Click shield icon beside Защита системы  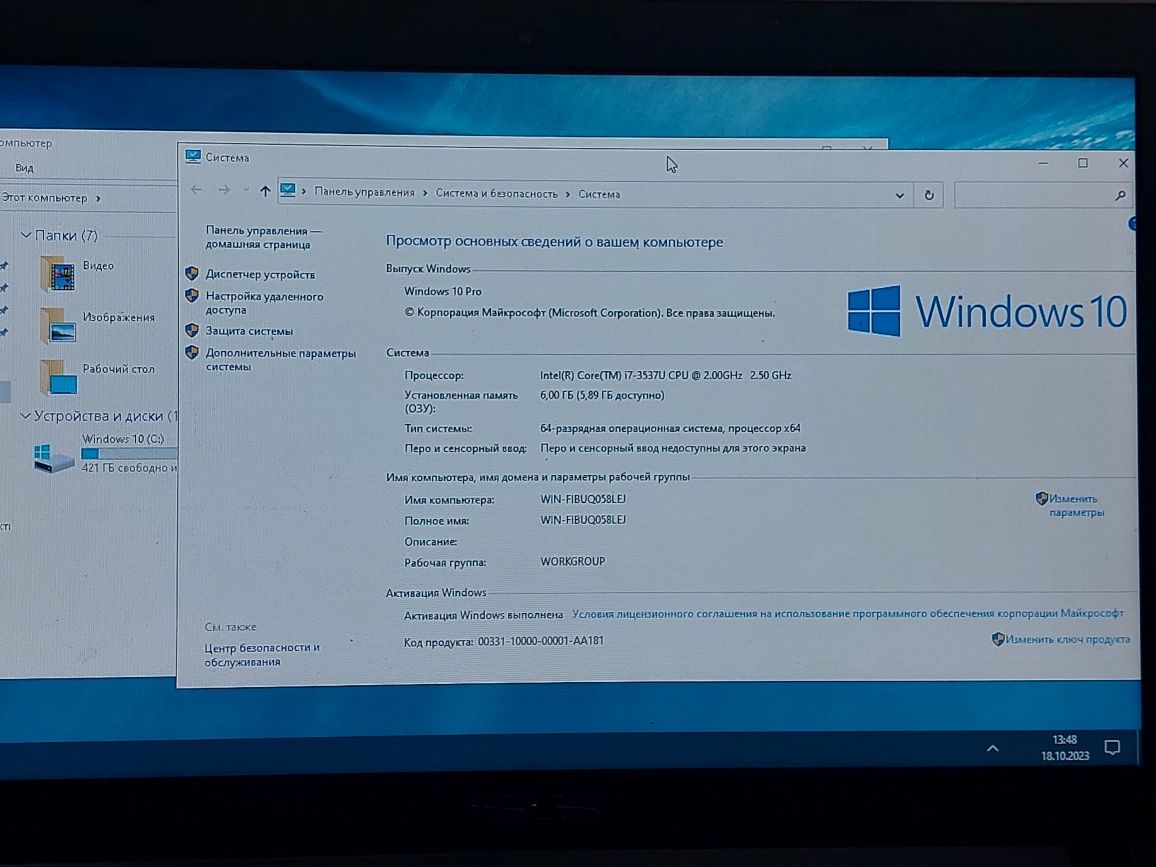pyautogui.click(x=192, y=330)
